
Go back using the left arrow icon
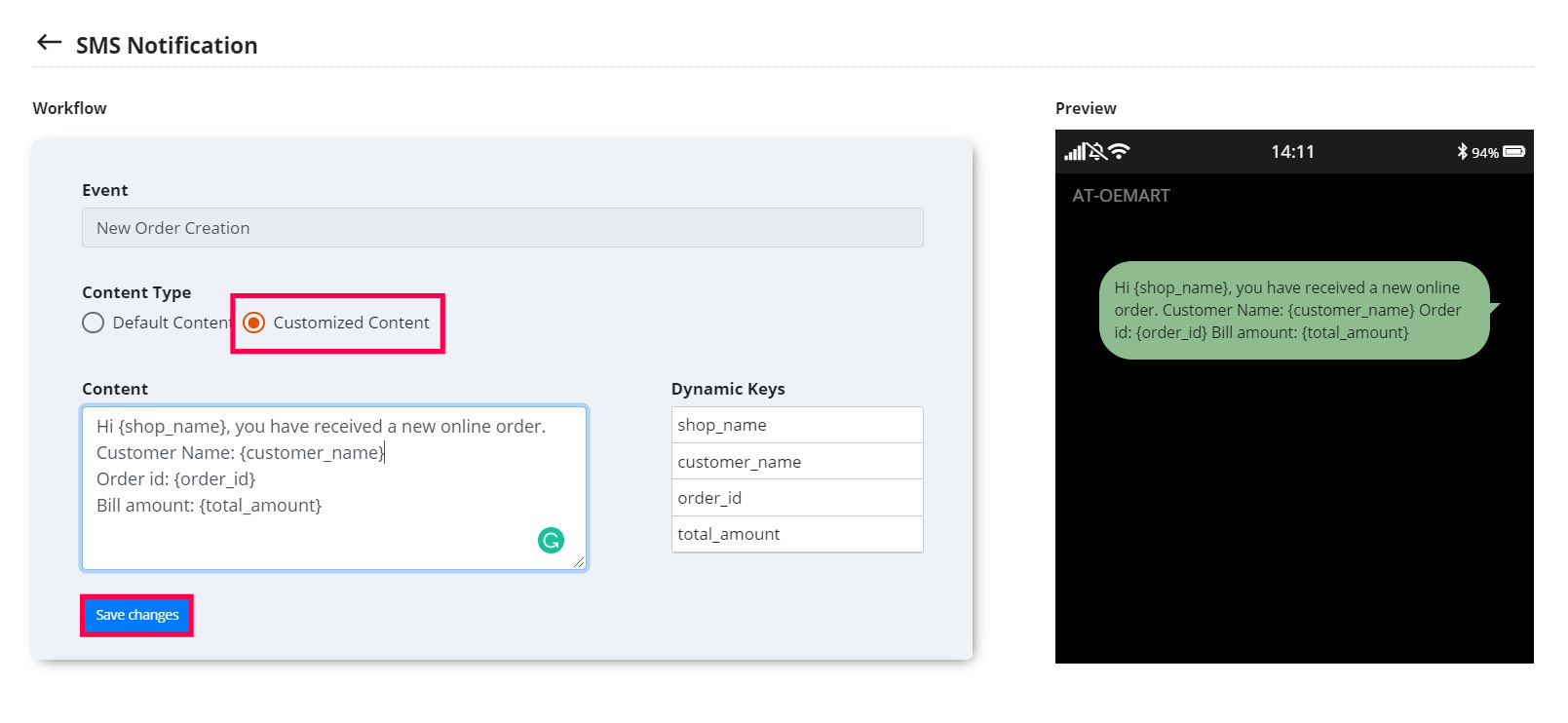(49, 42)
